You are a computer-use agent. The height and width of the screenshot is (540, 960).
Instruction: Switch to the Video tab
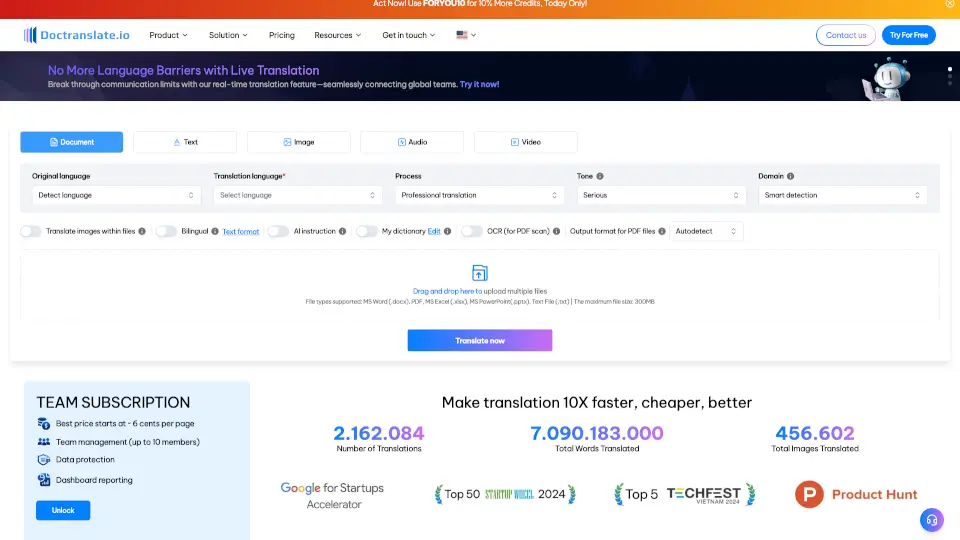(x=526, y=142)
